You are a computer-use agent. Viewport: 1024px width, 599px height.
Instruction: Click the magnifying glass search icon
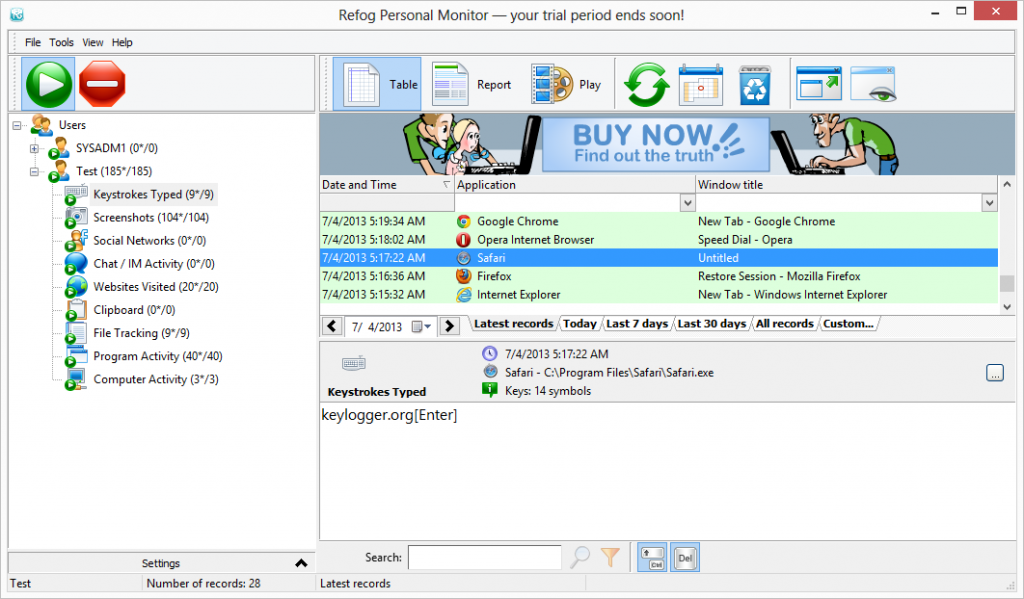coord(580,558)
